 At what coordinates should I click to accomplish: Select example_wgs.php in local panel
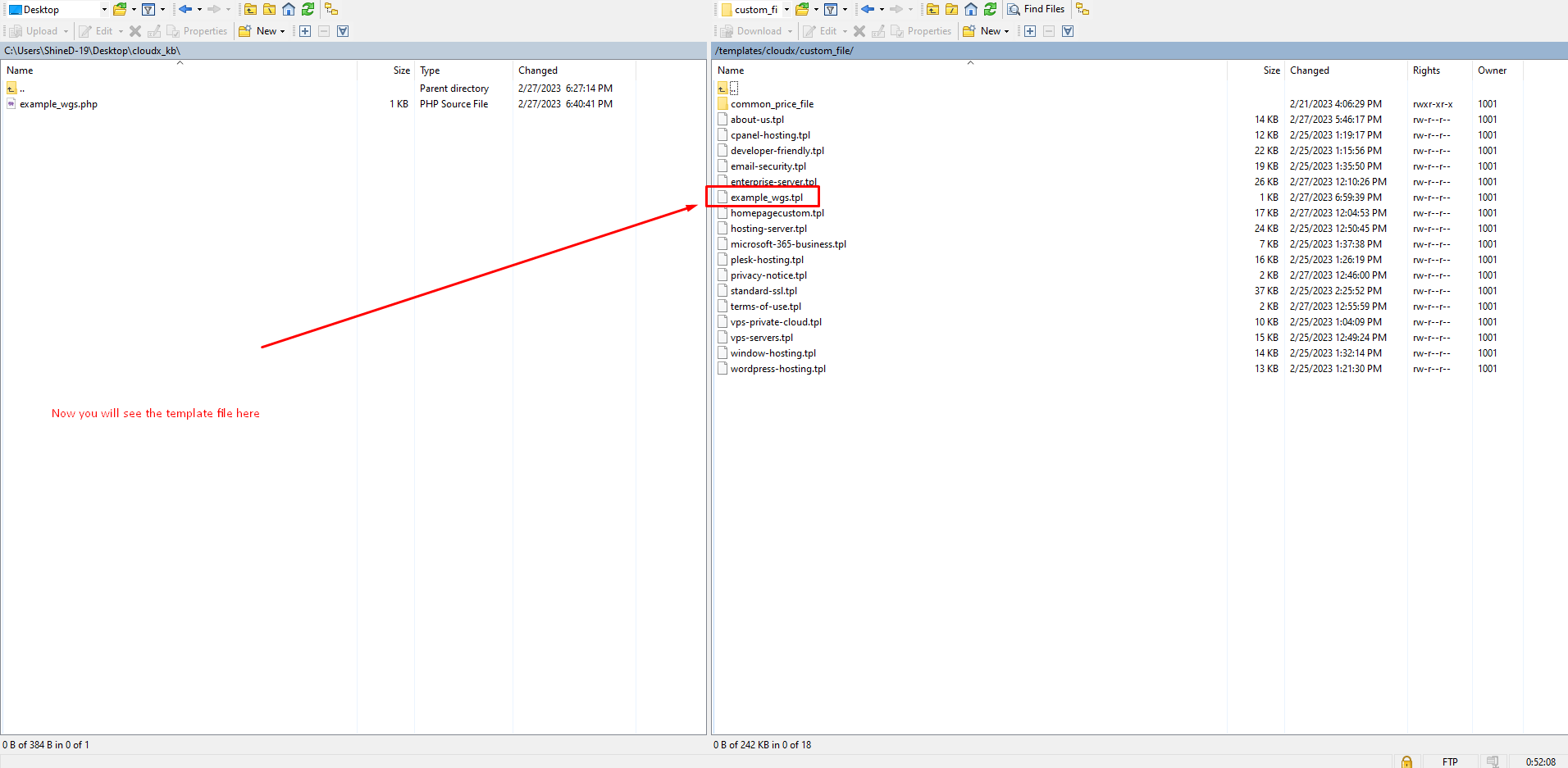coord(58,104)
